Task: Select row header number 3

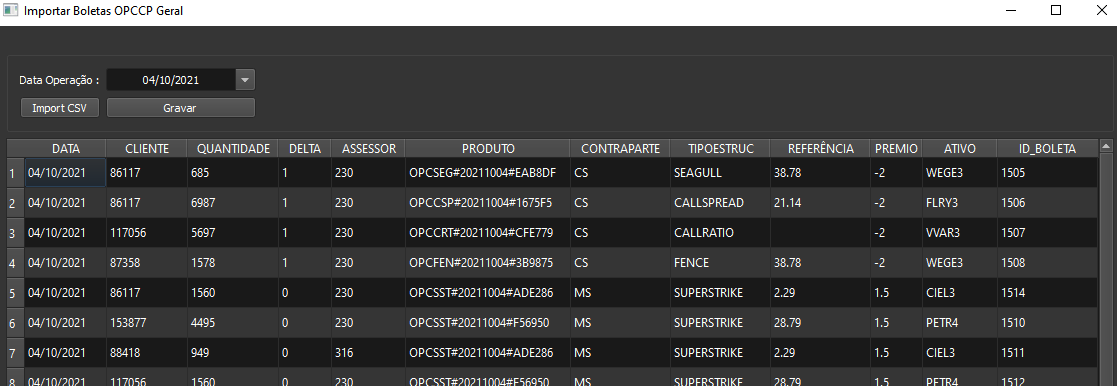Action: coord(12,233)
